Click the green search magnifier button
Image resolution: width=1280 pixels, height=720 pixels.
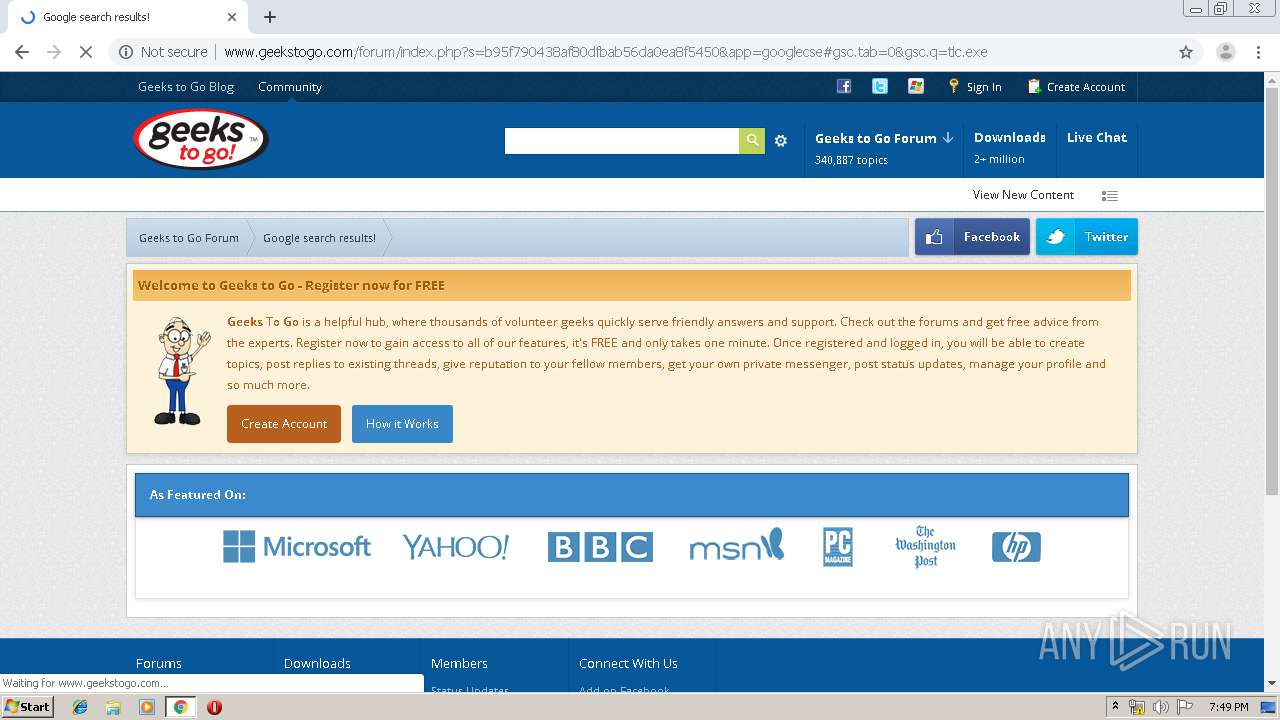pos(752,141)
